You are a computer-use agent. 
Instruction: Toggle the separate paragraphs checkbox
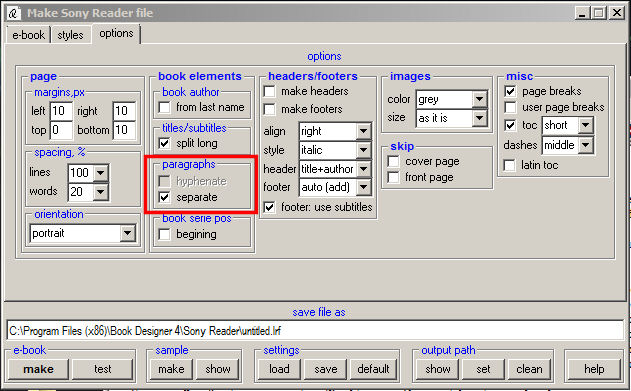tap(164, 198)
